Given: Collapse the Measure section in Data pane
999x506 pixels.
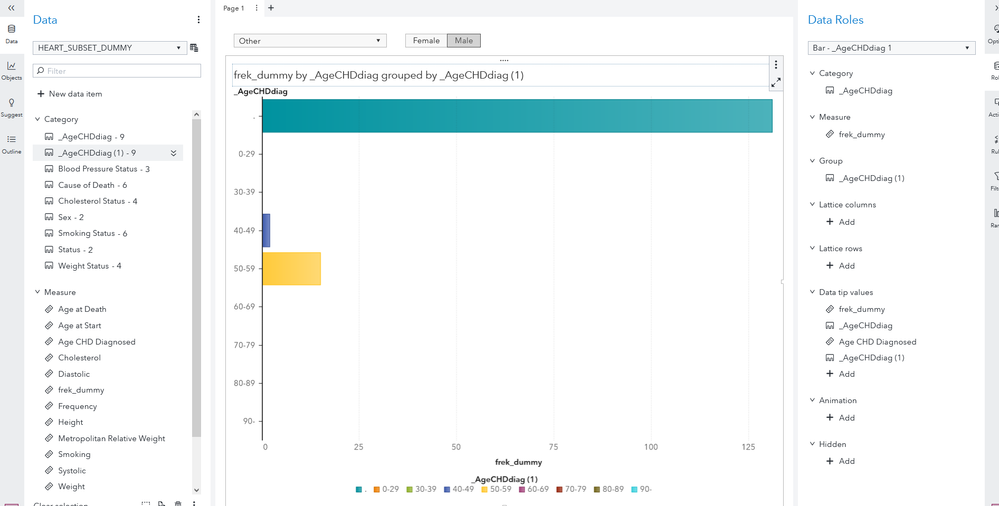Looking at the screenshot, I should [x=38, y=293].
